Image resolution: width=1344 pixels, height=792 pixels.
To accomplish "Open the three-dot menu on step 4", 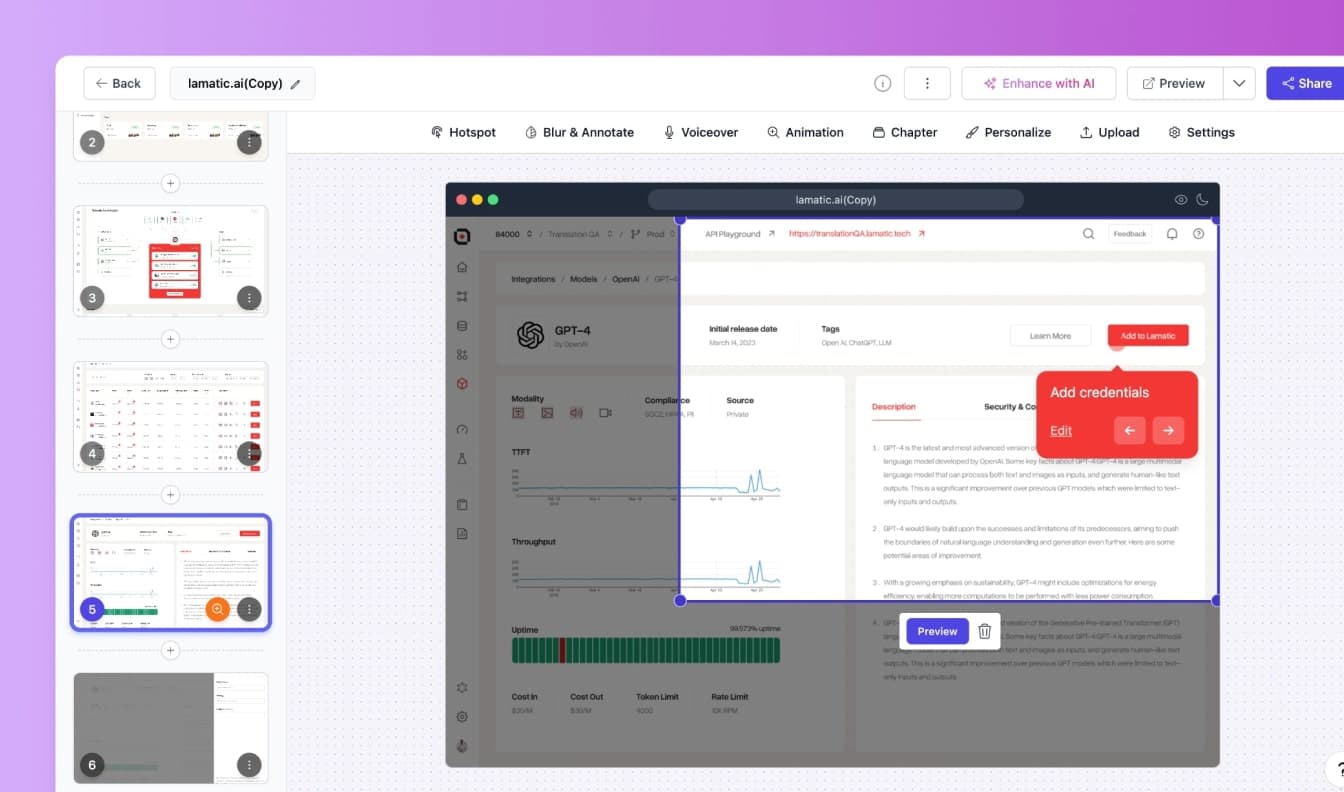I will (x=249, y=453).
